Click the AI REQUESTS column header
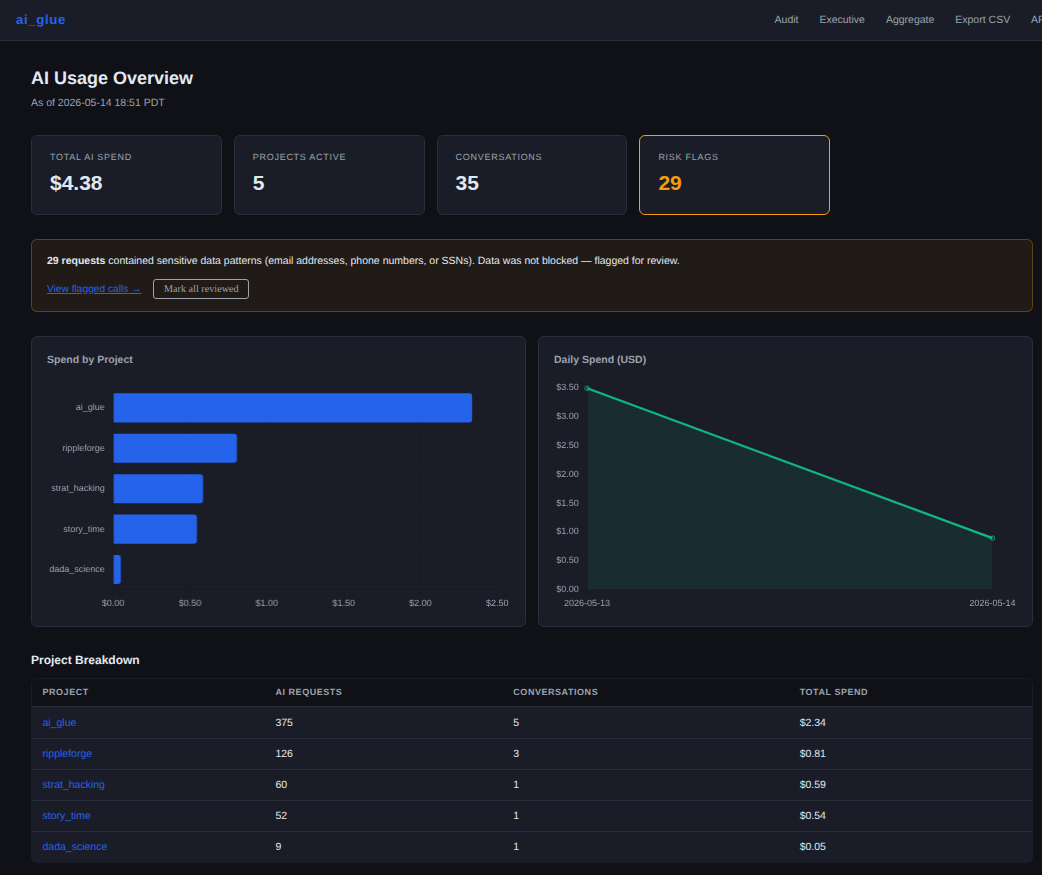This screenshot has width=1042, height=875. [x=308, y=692]
